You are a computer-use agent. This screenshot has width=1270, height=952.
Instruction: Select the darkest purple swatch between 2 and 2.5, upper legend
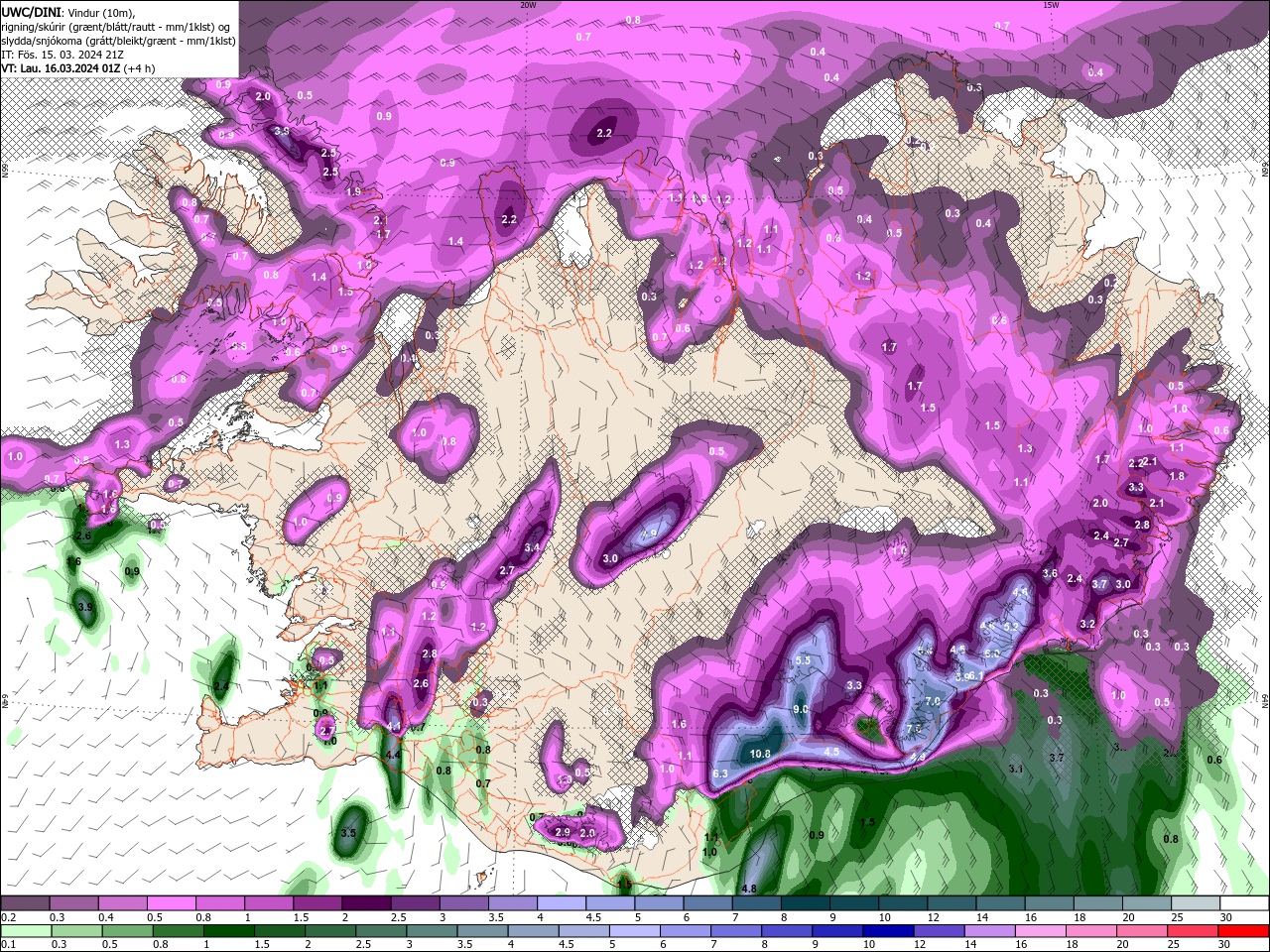[366, 903]
